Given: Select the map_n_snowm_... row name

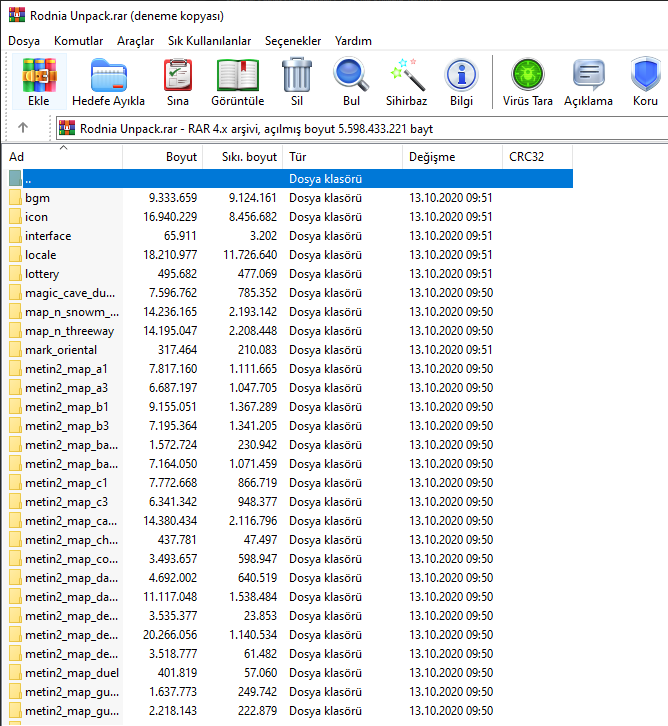Looking at the screenshot, I should pos(72,312).
